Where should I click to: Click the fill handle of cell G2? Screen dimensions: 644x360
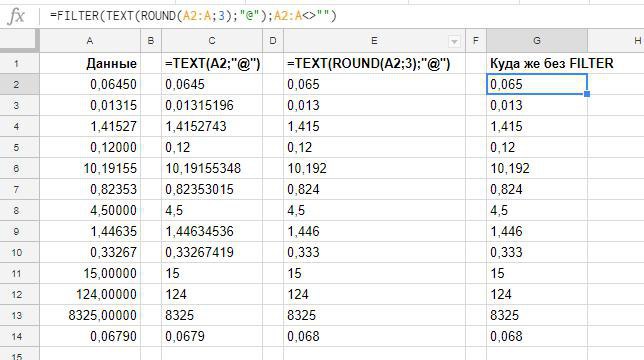click(587, 94)
